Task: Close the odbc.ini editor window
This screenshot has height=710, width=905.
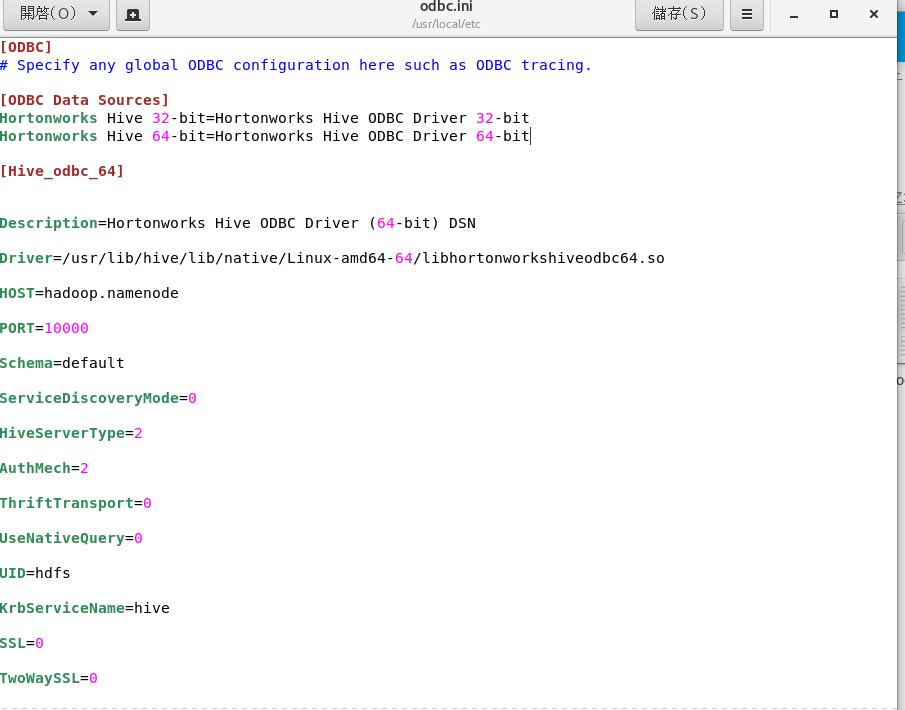Action: 874,14
